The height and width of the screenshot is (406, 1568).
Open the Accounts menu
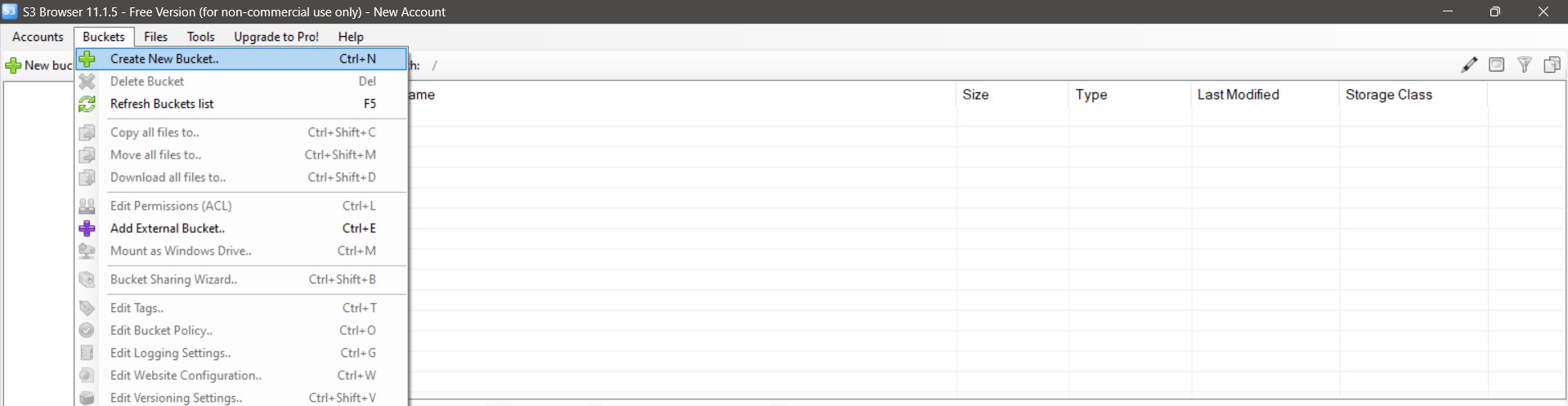point(38,37)
